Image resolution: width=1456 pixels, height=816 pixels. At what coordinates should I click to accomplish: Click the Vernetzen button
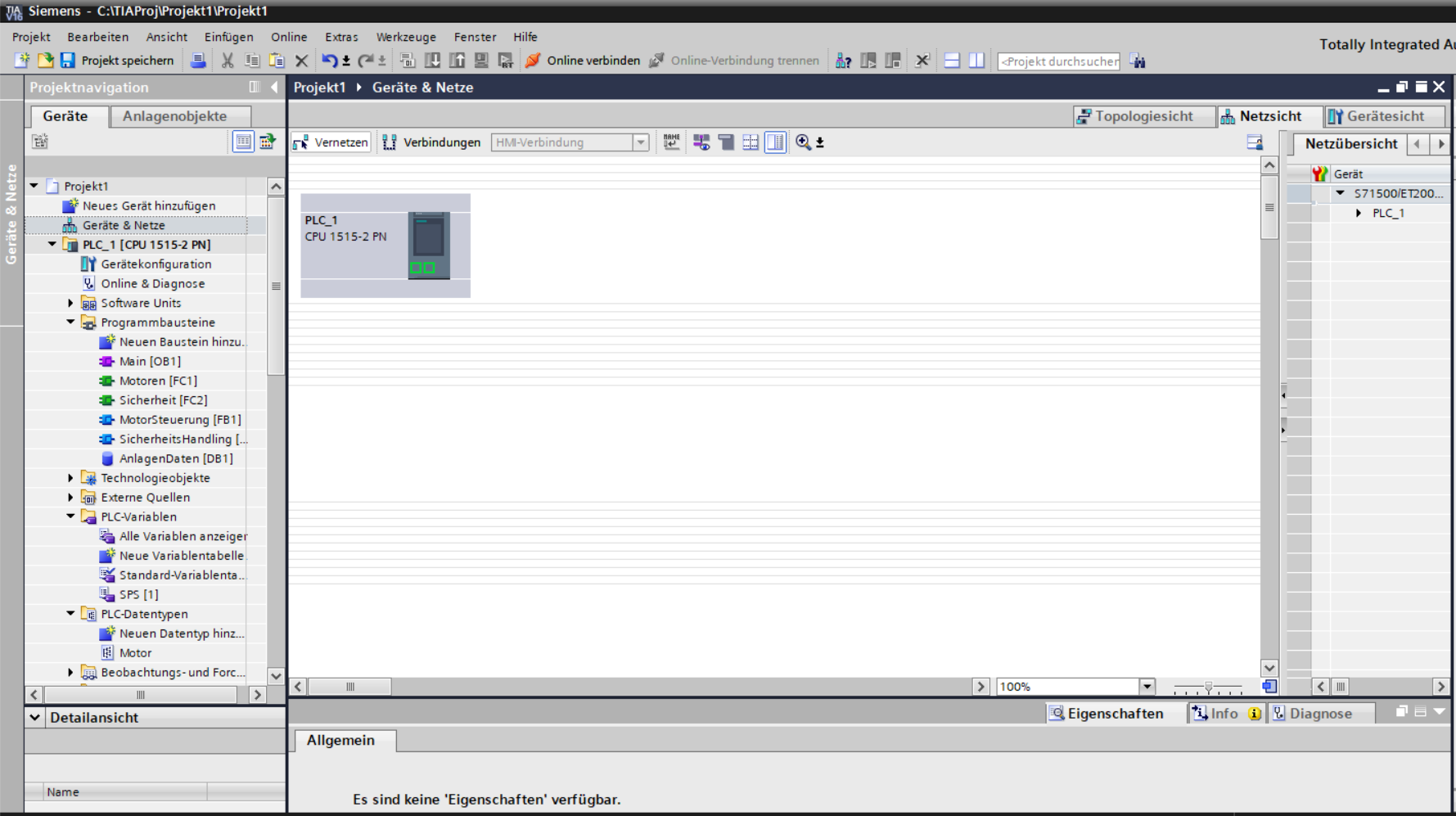coord(331,142)
